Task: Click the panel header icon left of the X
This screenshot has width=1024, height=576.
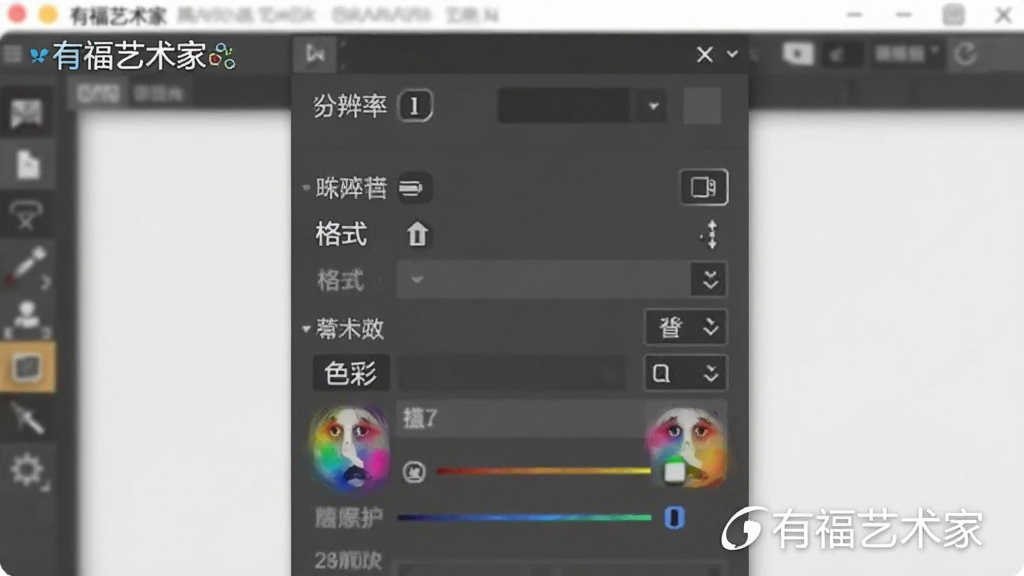Action: pos(315,54)
